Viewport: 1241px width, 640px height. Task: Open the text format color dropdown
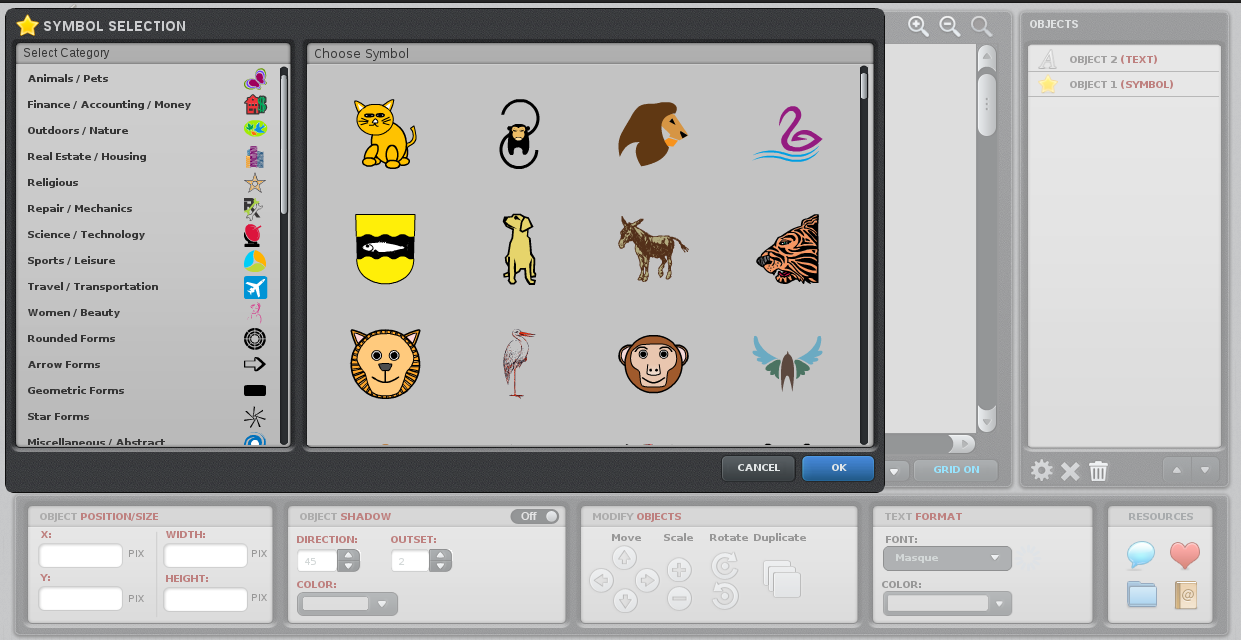[x=947, y=603]
